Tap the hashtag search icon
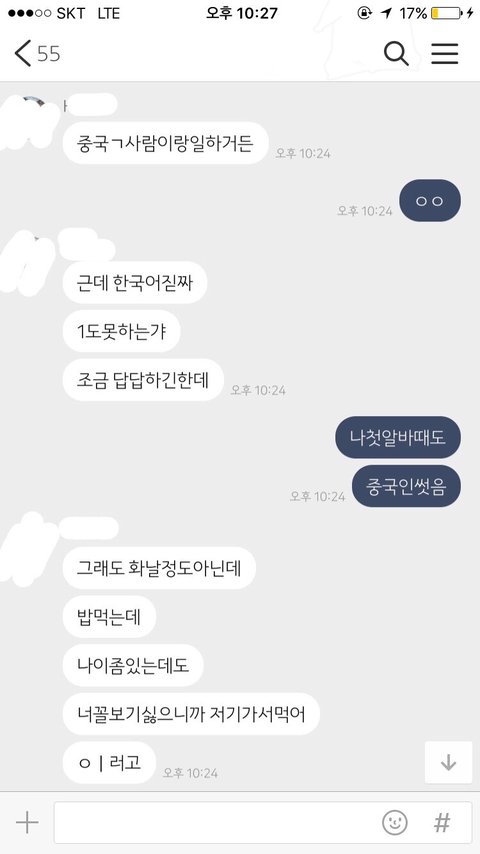480x854 pixels. click(x=442, y=822)
